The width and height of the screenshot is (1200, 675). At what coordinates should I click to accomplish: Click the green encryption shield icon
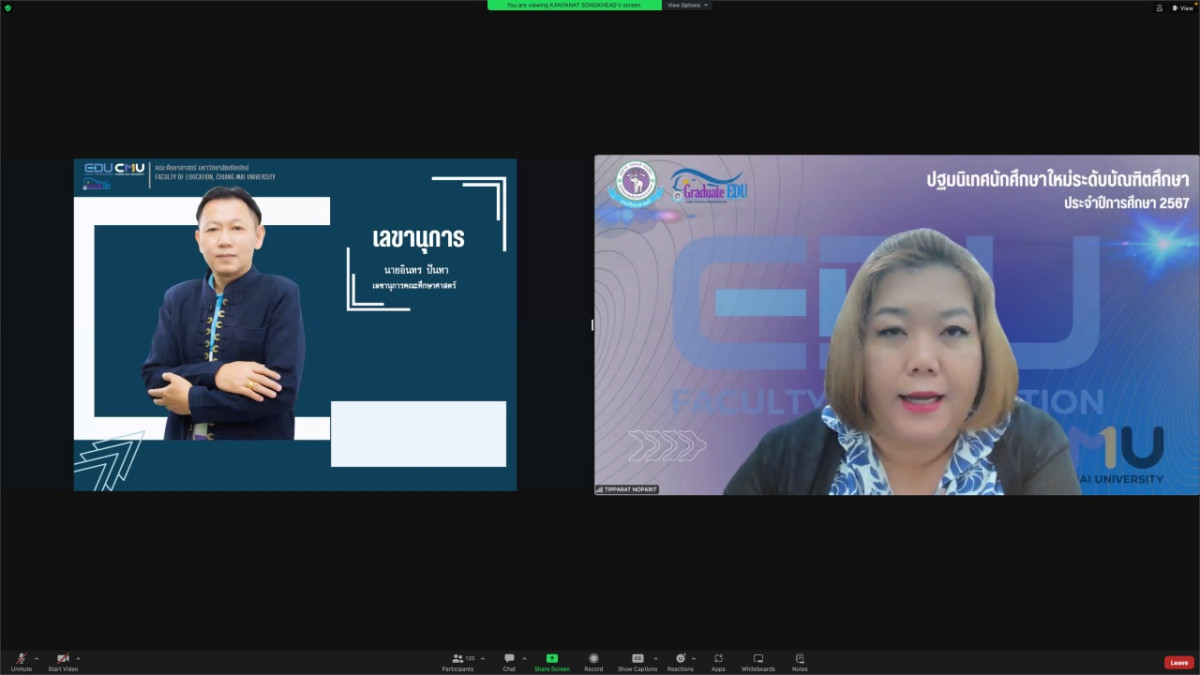(8, 7)
